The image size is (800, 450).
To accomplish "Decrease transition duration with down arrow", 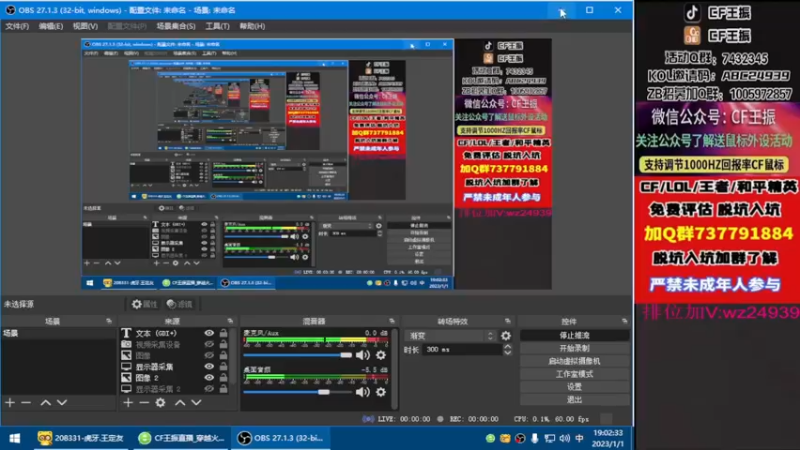I will point(508,353).
